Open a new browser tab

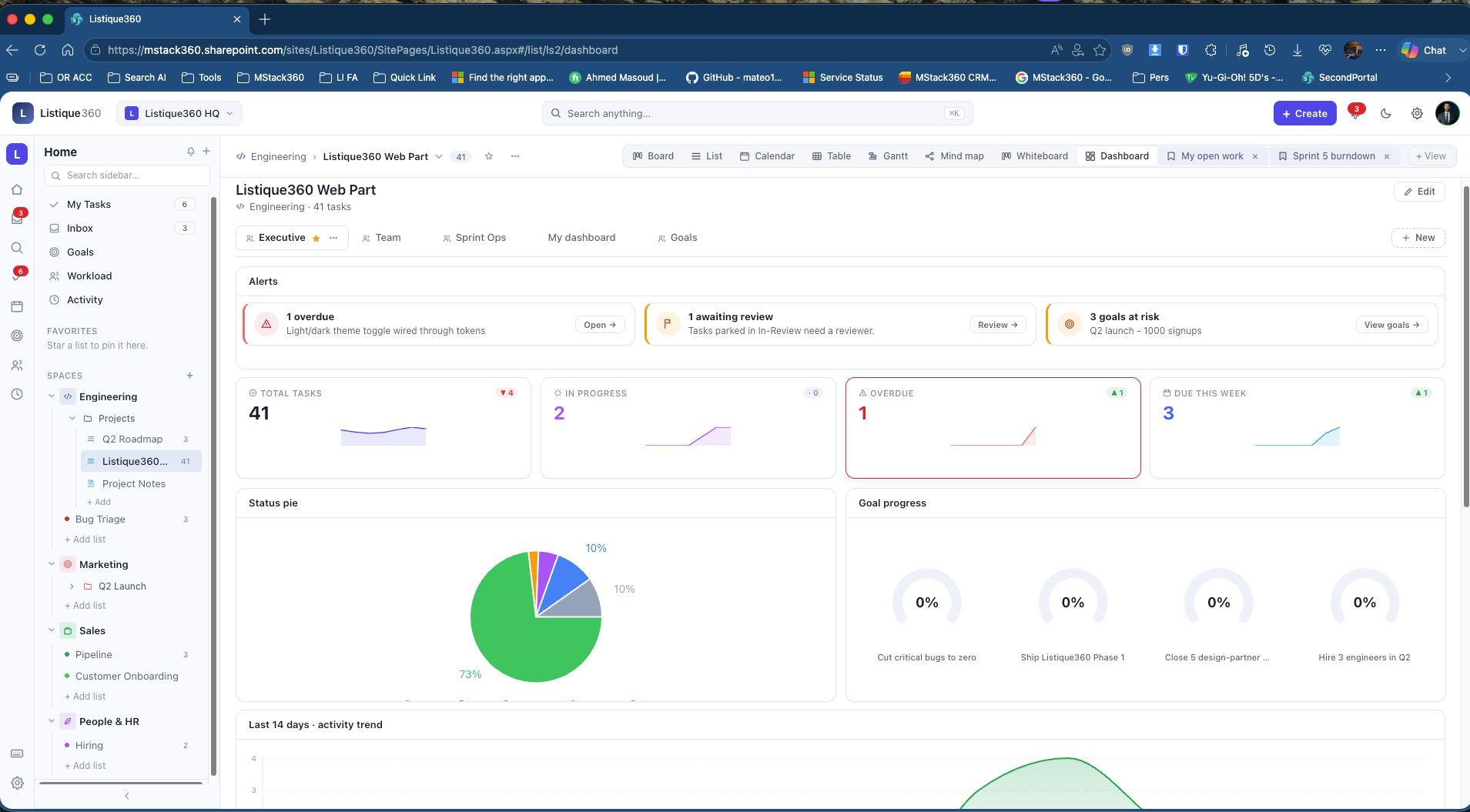tap(265, 19)
